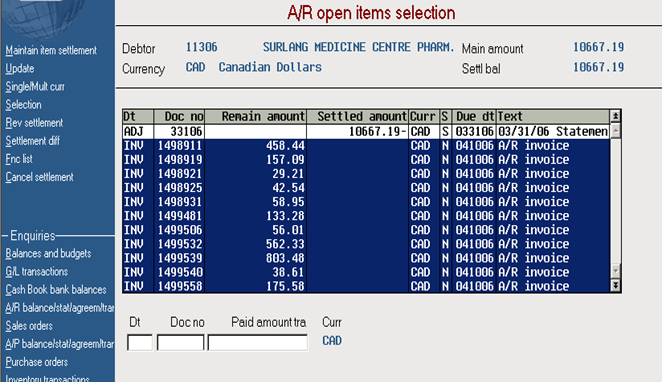Click remain amount 803.48 cell
Screen dimensions: 662x382
tap(256, 258)
